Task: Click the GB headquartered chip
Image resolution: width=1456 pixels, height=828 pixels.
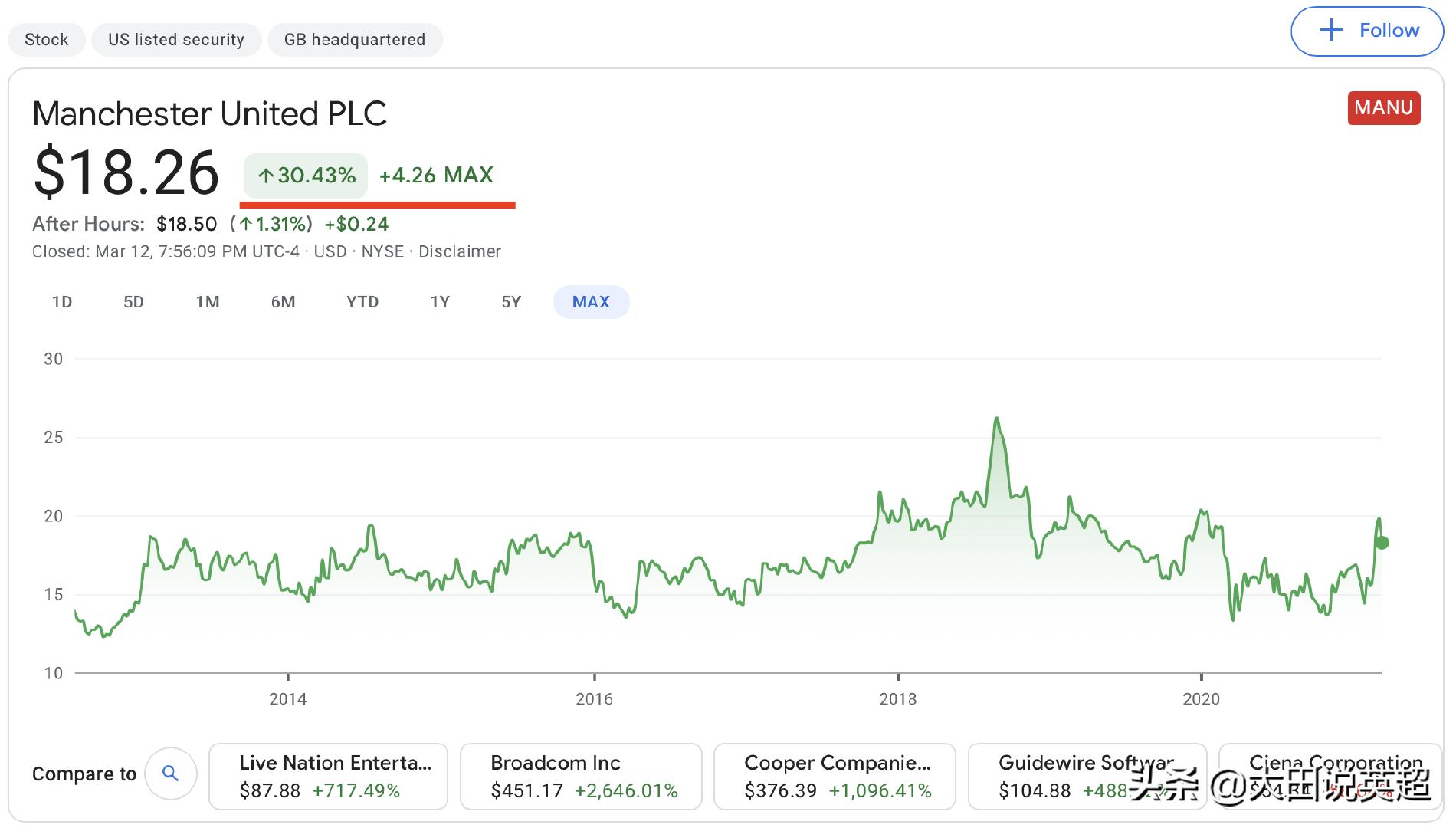Action: click(355, 40)
